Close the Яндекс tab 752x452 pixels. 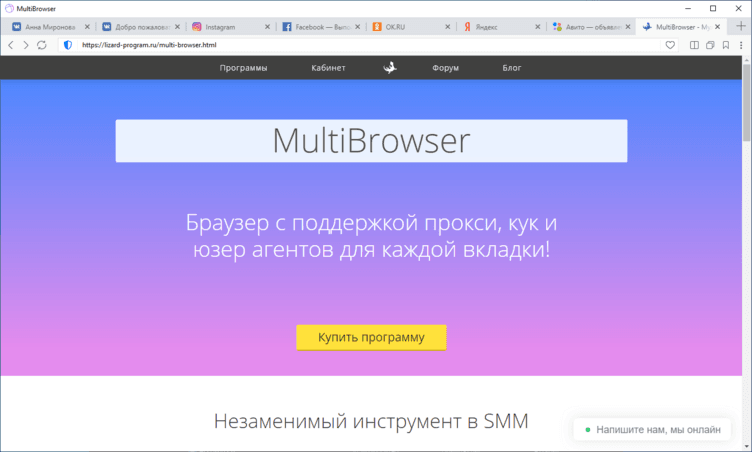(538, 27)
